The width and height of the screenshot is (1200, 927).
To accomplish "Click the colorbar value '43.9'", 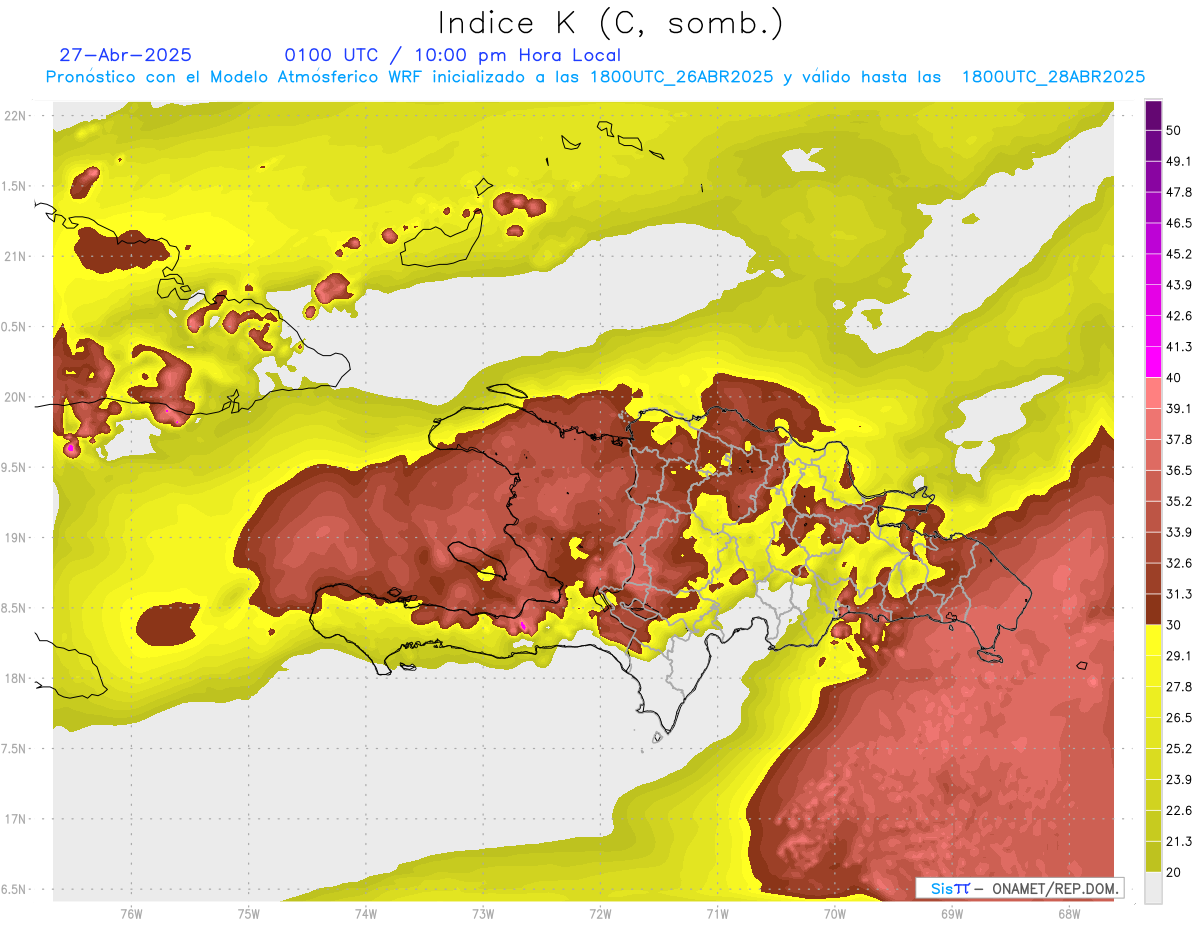I will [x=1178, y=285].
